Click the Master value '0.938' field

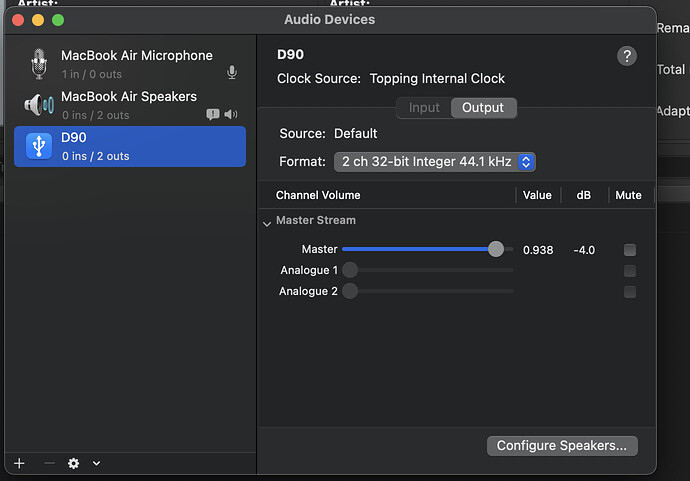pos(538,250)
